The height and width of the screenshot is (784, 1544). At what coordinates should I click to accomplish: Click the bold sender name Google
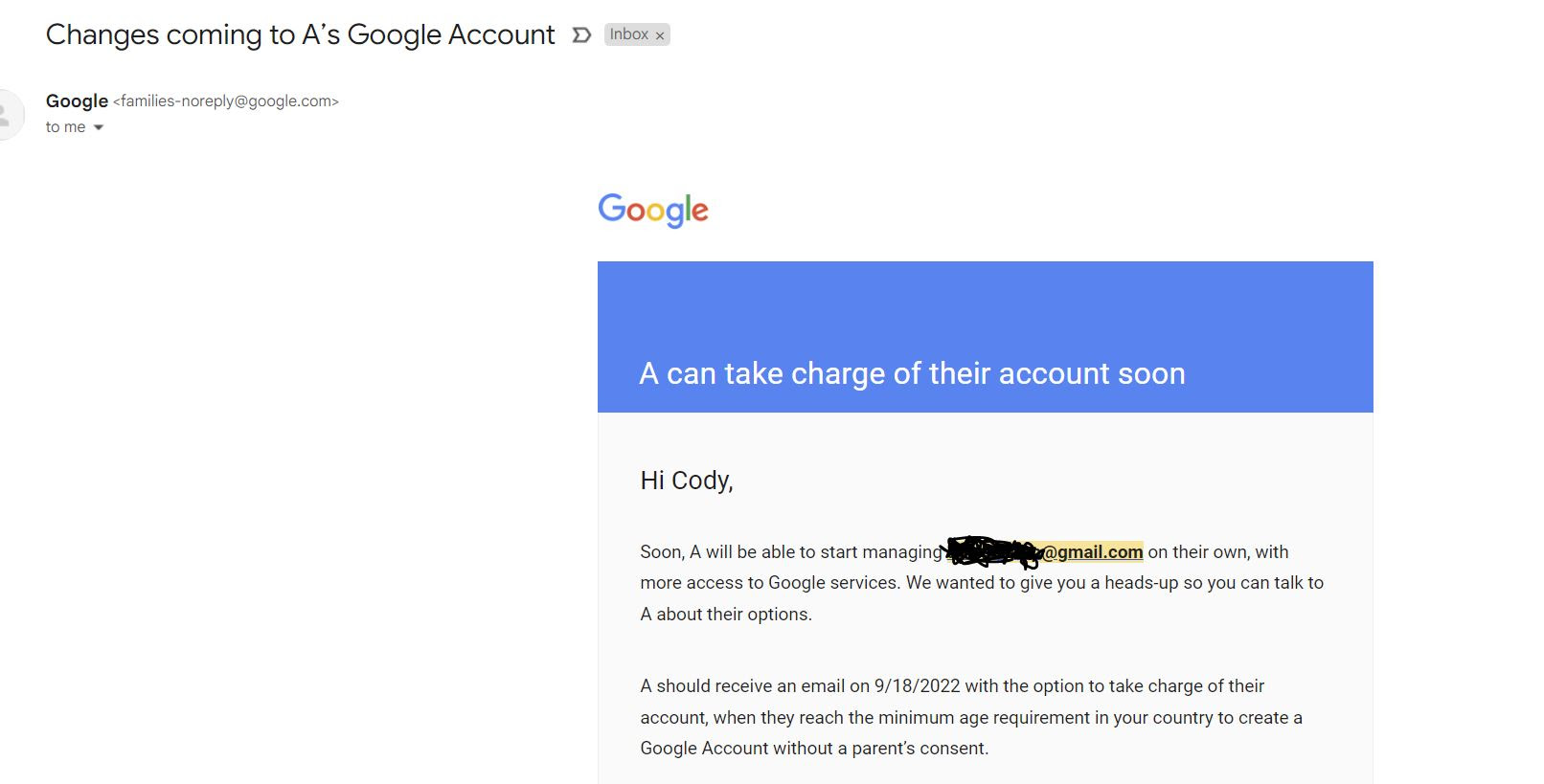[77, 101]
